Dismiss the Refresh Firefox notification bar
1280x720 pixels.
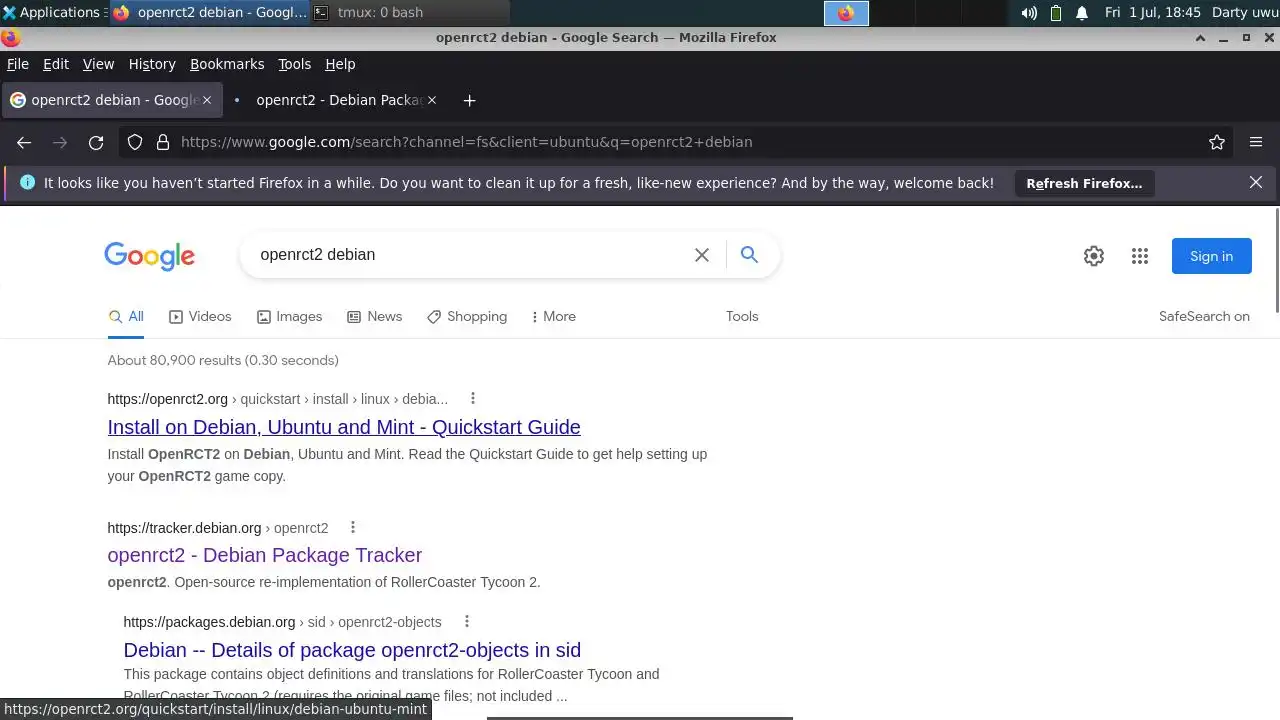tap(1256, 182)
